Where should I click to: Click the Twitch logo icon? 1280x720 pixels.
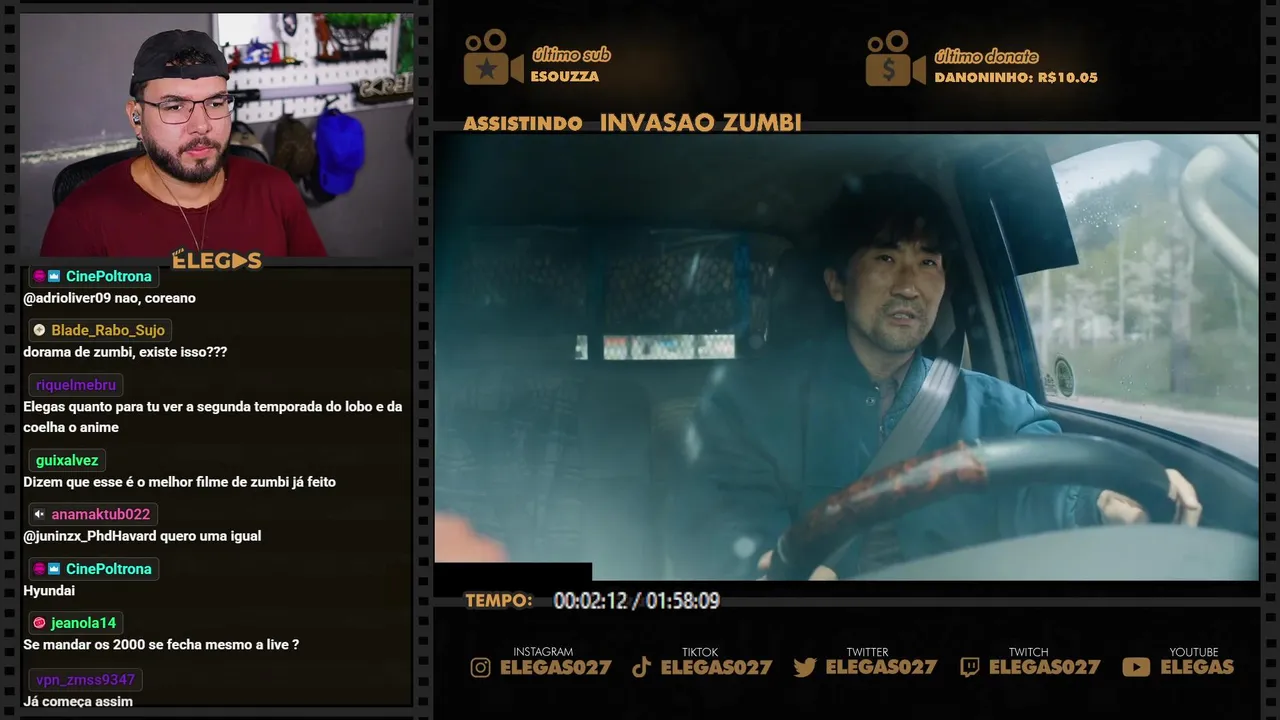tap(970, 667)
